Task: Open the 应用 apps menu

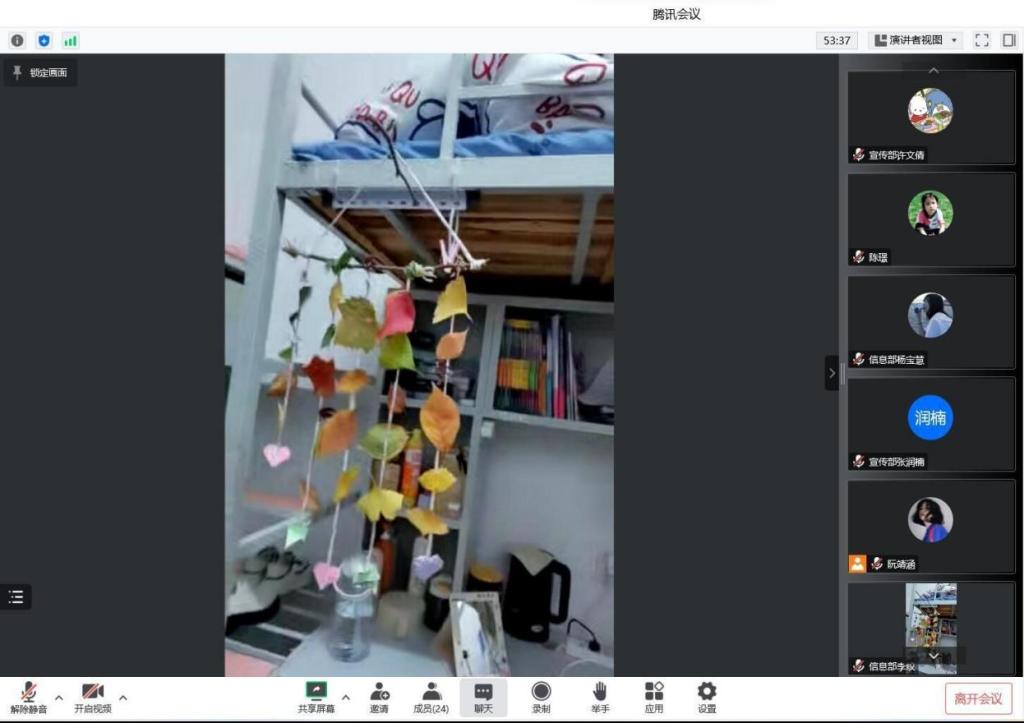Action: (654, 697)
